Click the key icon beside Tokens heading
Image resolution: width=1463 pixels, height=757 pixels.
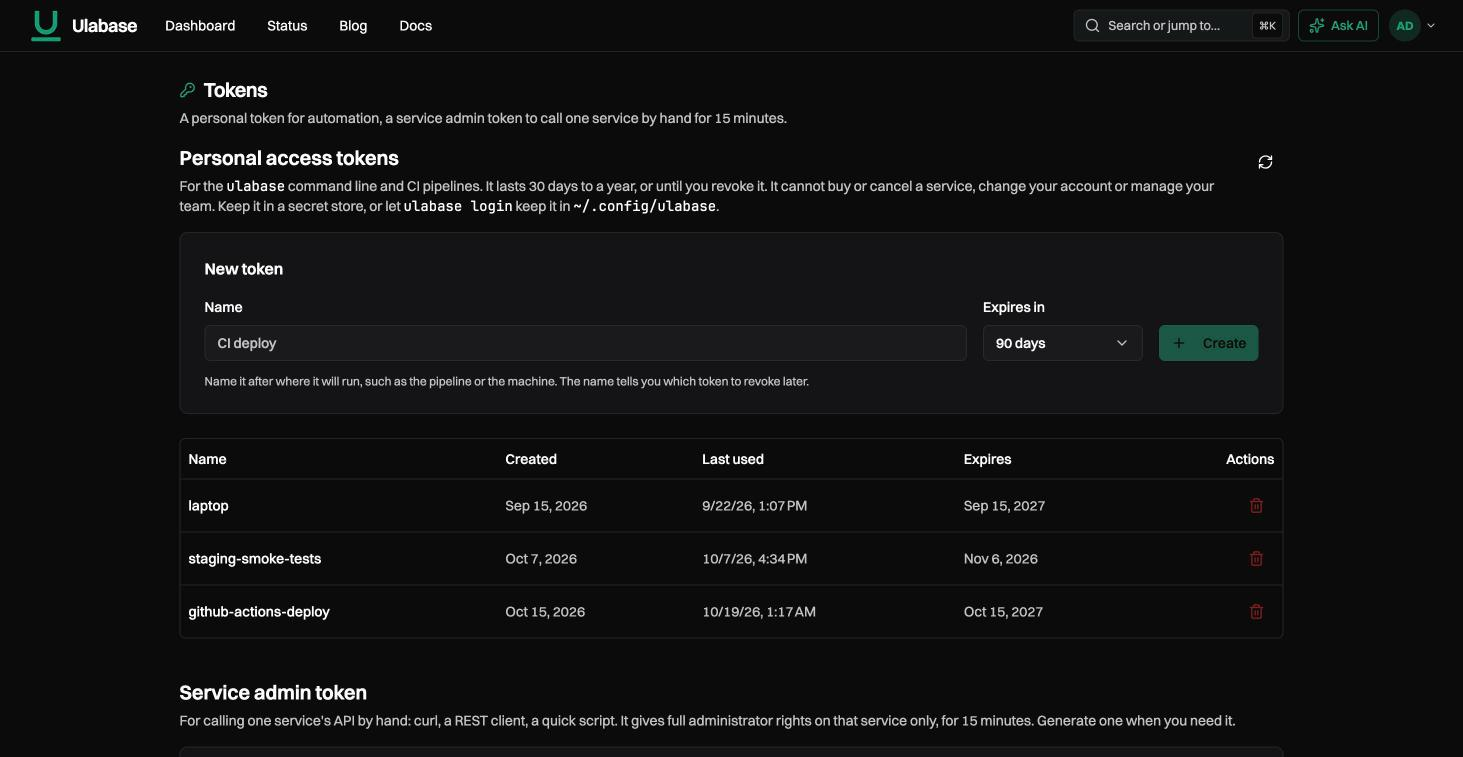click(x=187, y=90)
